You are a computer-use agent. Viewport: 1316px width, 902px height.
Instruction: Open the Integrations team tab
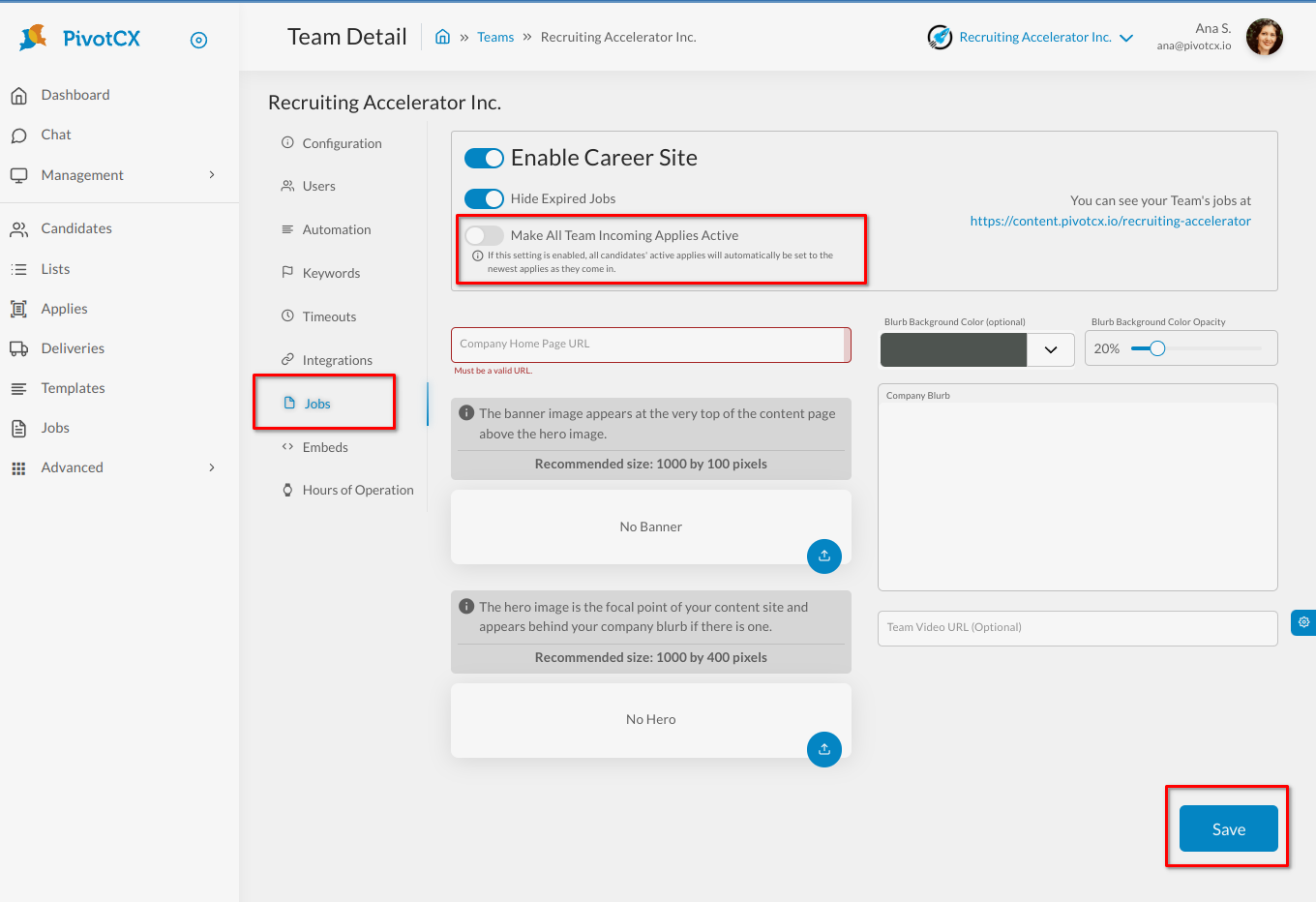point(337,360)
